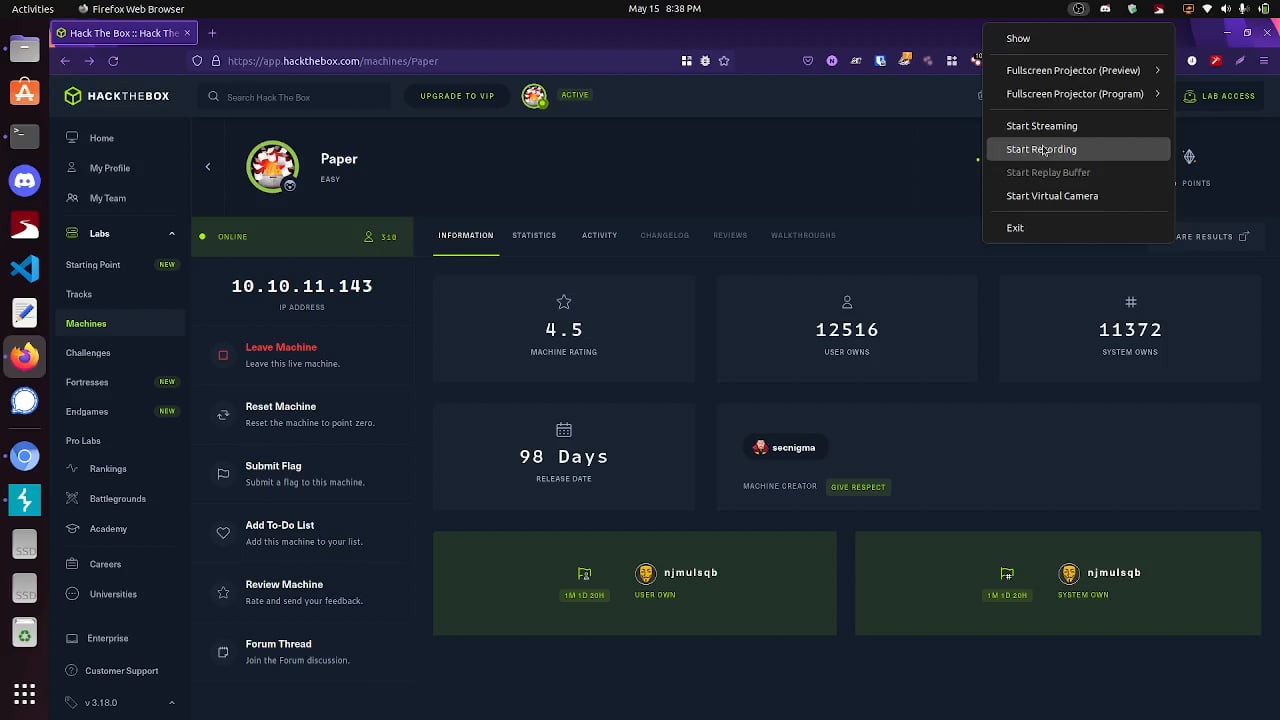Choose Show in the tray menu
This screenshot has height=720, width=1280.
[x=1078, y=38]
